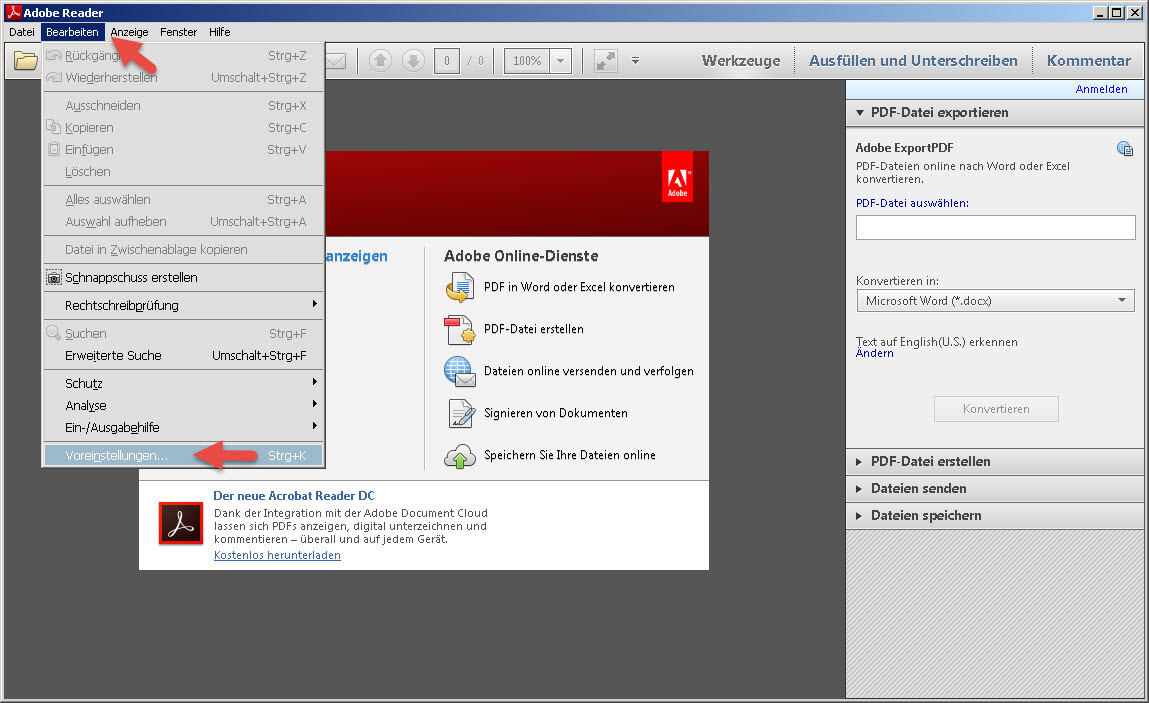The width and height of the screenshot is (1149, 703).
Task: Click the PDF-Datei erstellen icon
Action: pos(458,329)
